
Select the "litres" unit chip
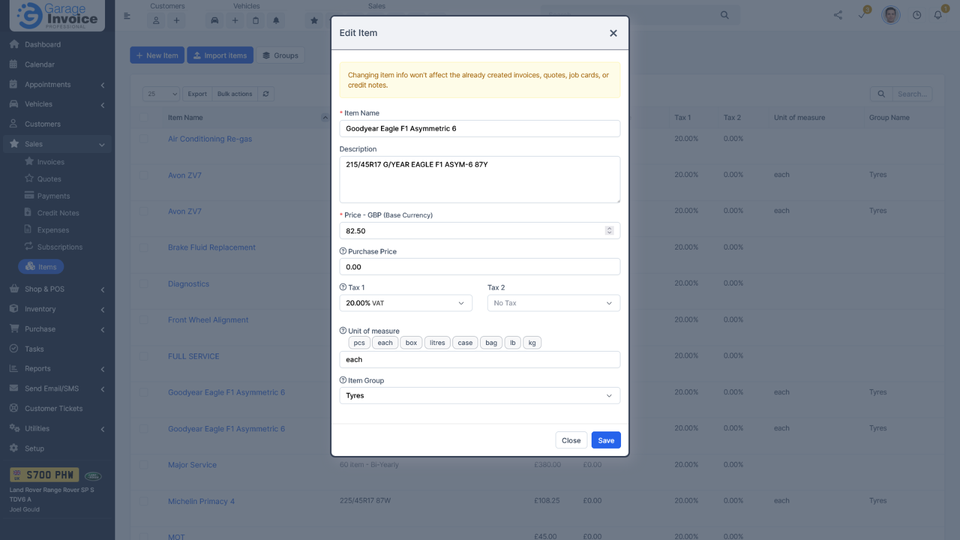coord(437,342)
